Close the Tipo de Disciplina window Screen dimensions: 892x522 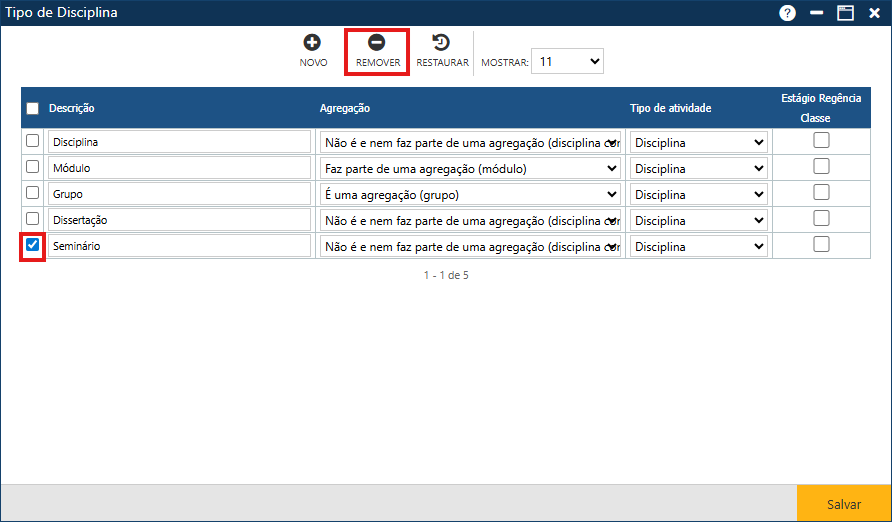pyautogui.click(x=874, y=13)
